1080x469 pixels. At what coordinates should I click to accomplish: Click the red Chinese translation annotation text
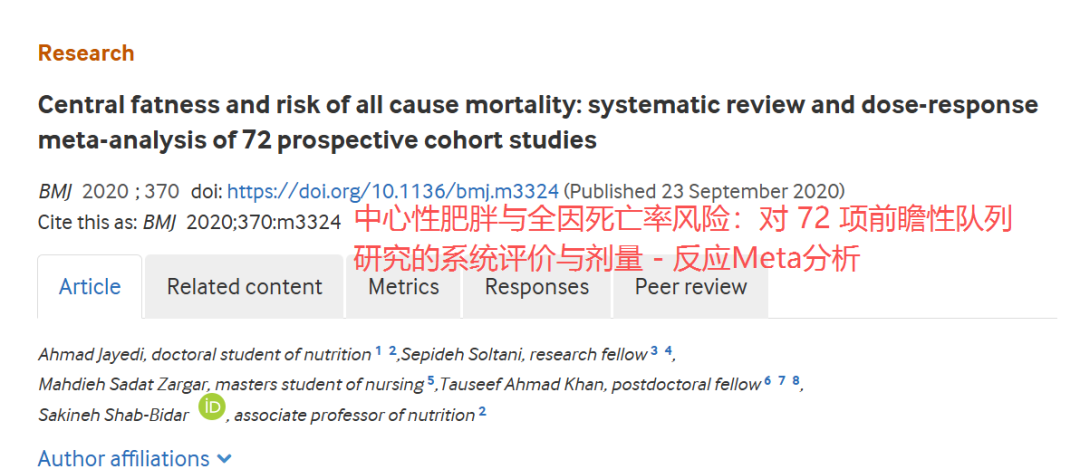tap(683, 240)
